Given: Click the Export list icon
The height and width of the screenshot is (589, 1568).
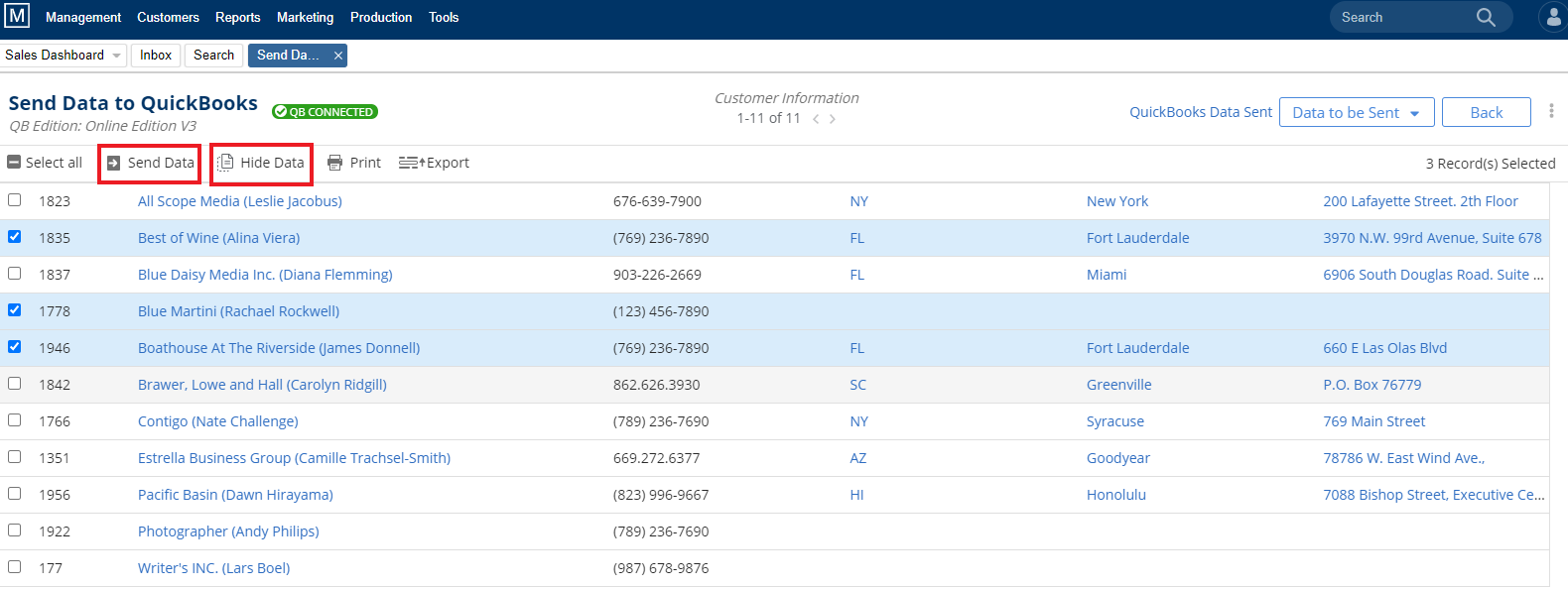Looking at the screenshot, I should click(411, 163).
